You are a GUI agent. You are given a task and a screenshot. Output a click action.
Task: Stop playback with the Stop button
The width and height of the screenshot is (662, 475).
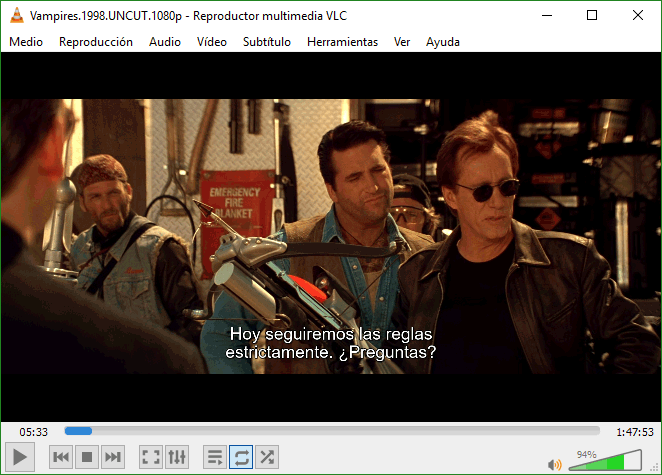87,457
